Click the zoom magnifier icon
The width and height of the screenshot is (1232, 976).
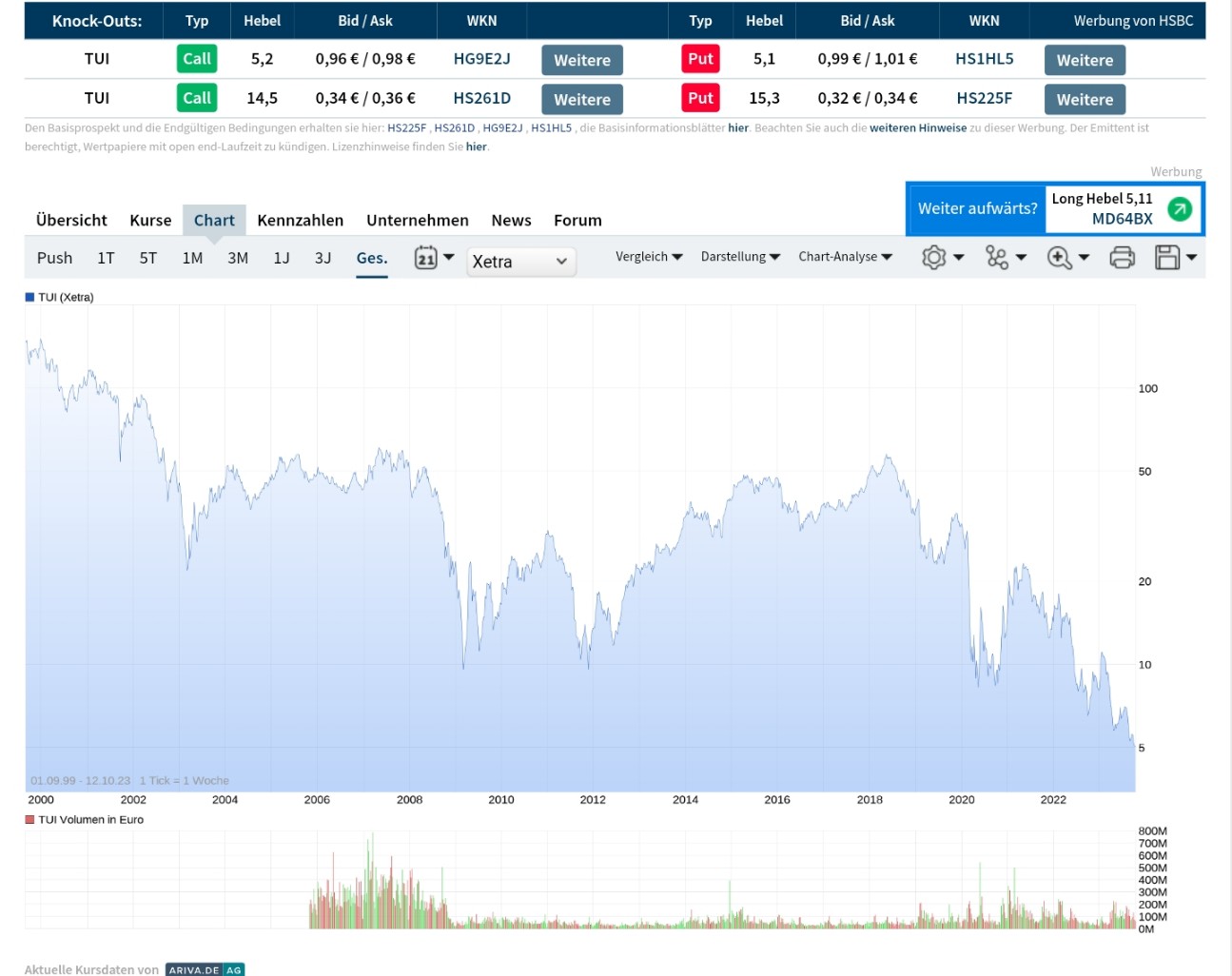tap(1059, 258)
